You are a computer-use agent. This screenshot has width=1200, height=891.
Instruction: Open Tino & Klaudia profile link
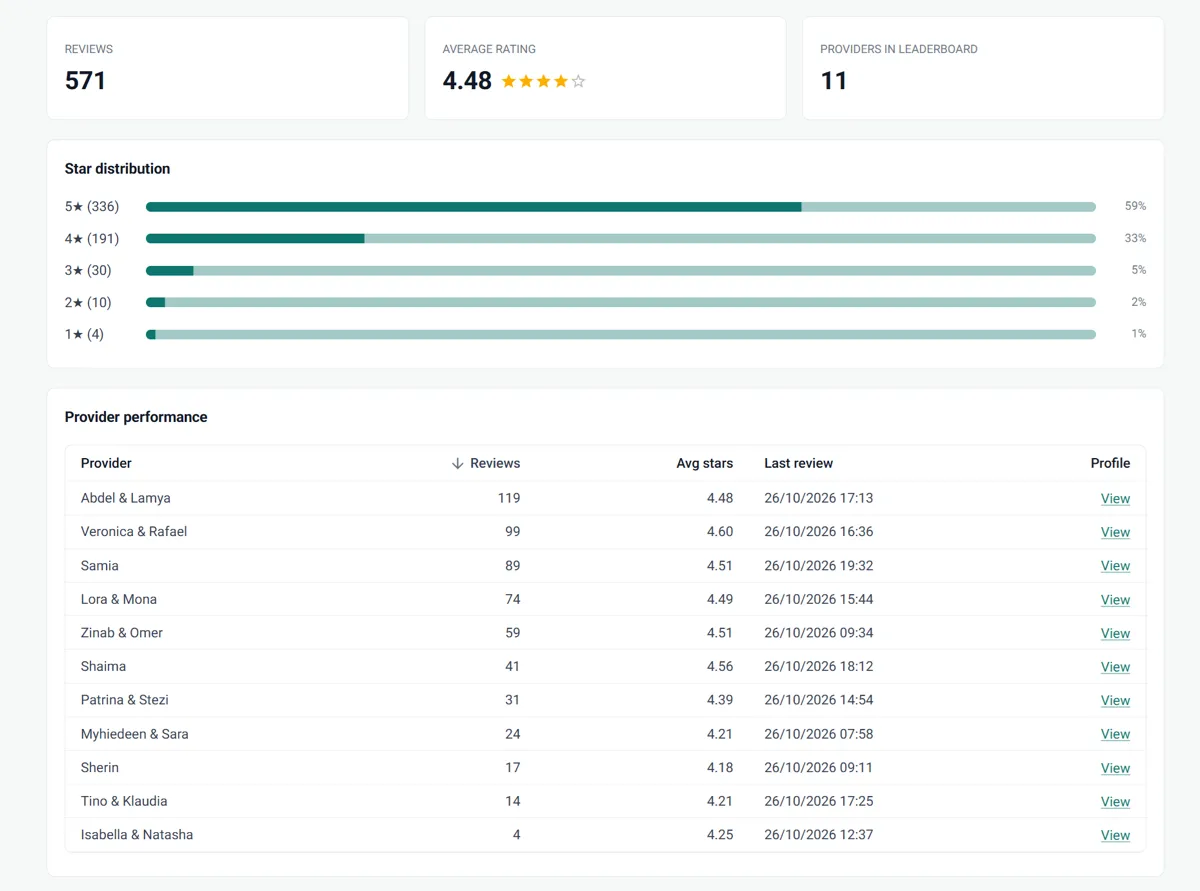click(x=1115, y=802)
